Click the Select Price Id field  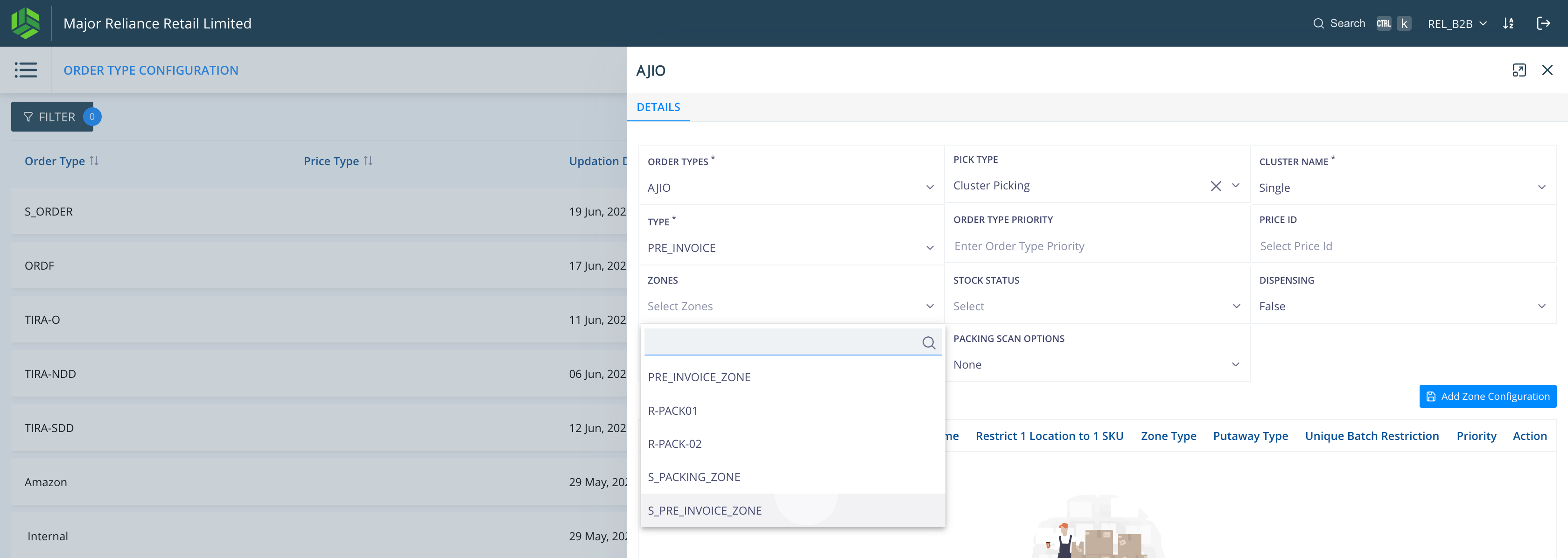coord(1402,246)
